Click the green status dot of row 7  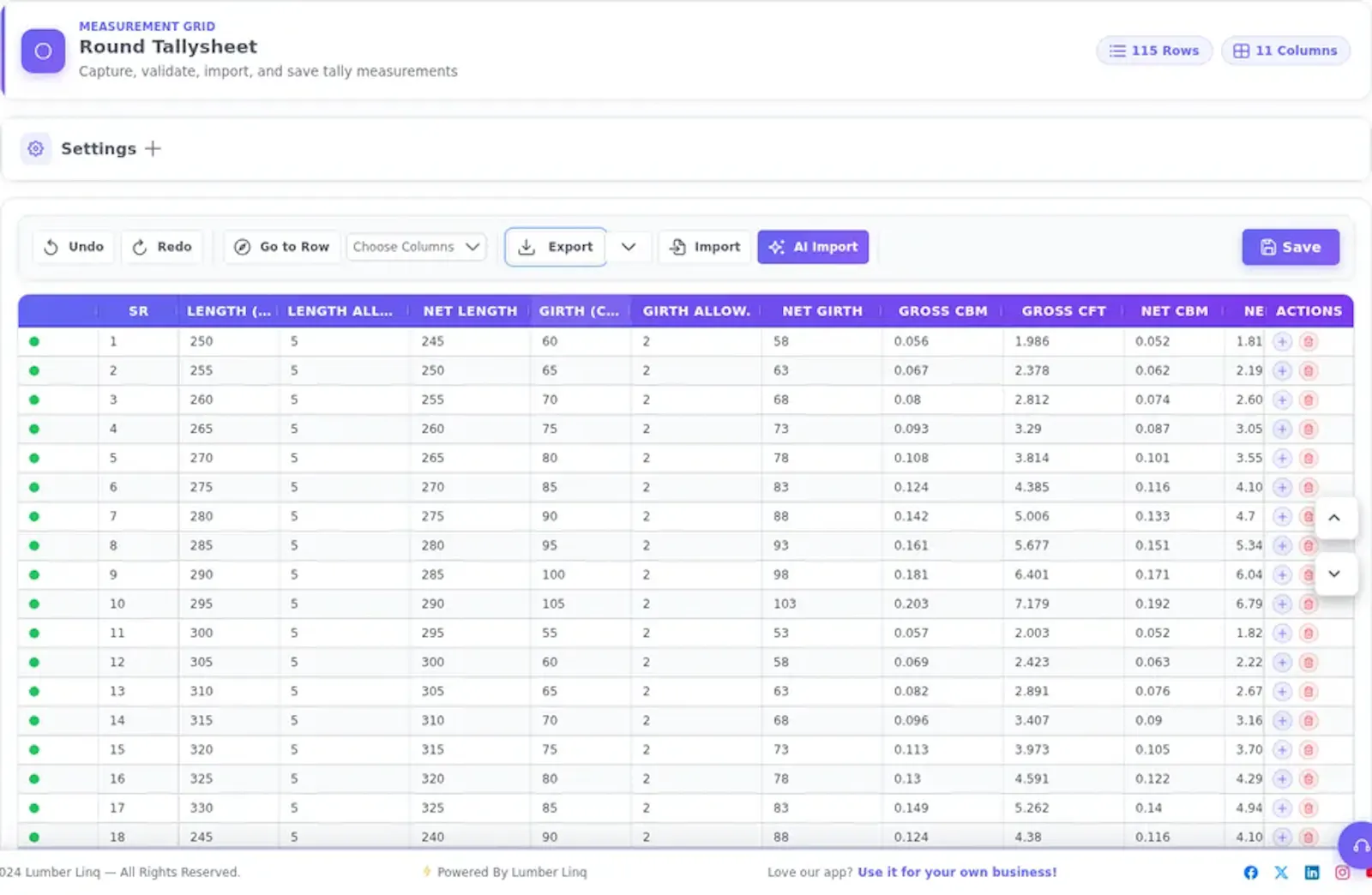click(x=34, y=516)
